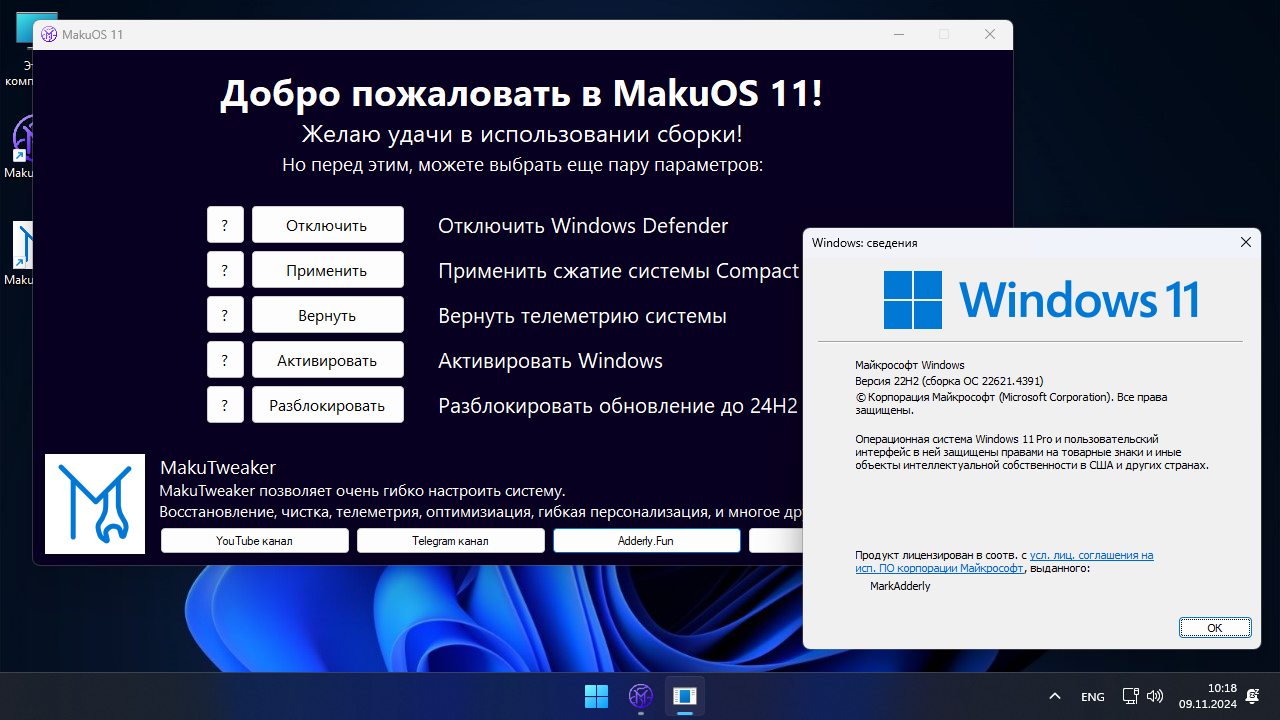Click label Отключить Windows Defender
This screenshot has height=720, width=1280.
click(583, 226)
